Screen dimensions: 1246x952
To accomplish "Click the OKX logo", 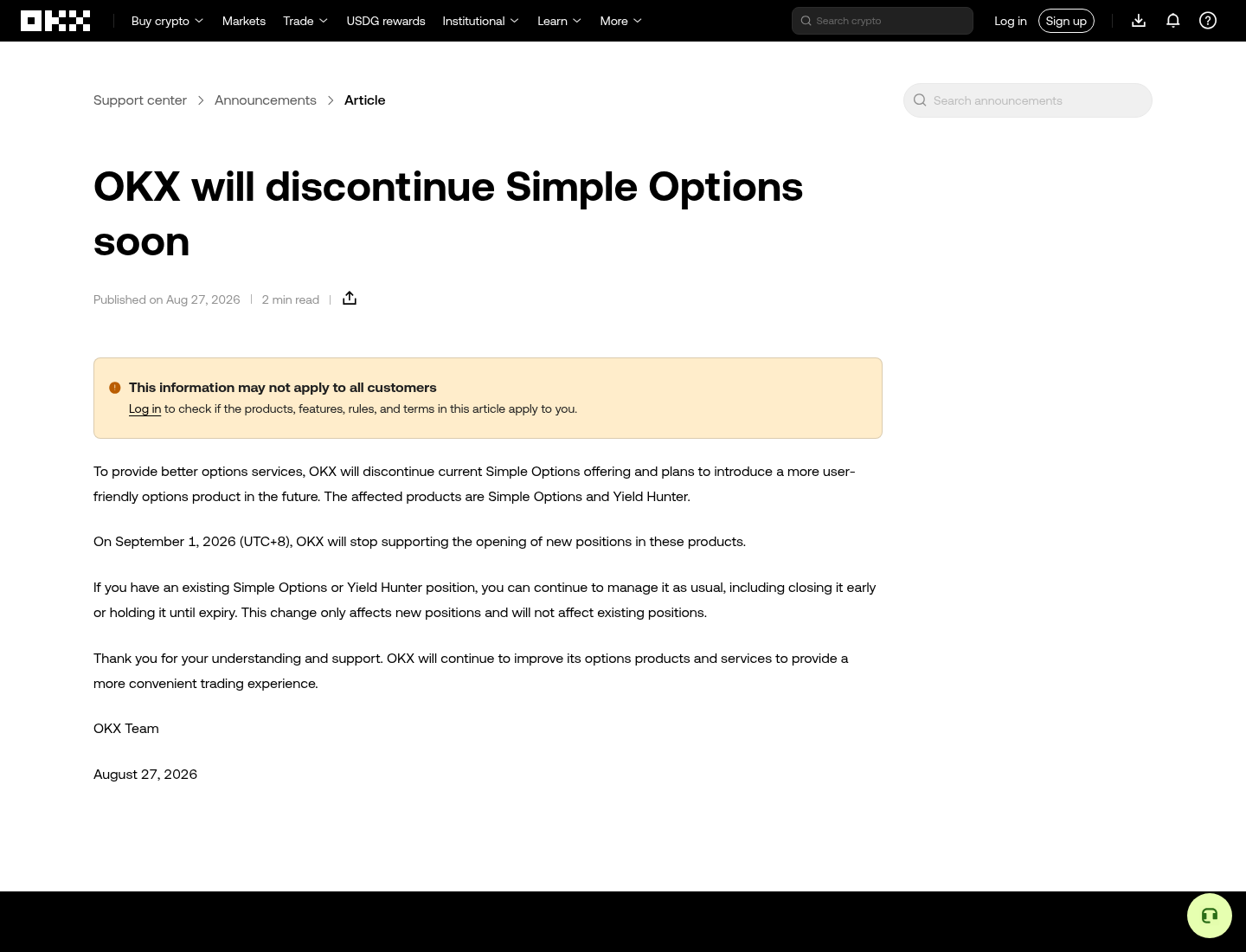I will [x=55, y=21].
